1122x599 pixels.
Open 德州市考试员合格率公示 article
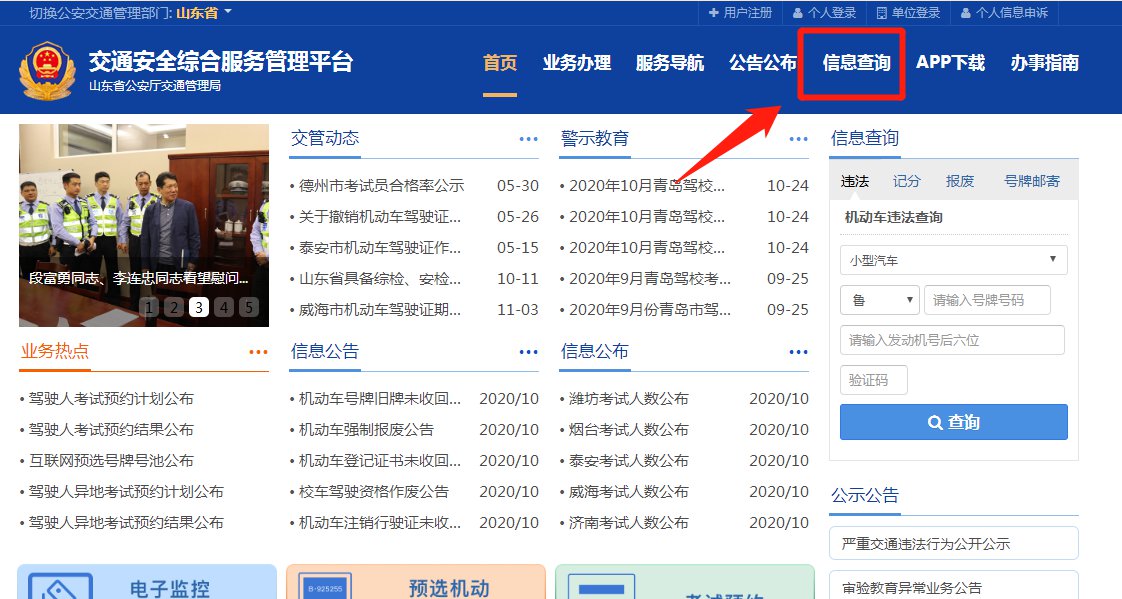tap(381, 186)
